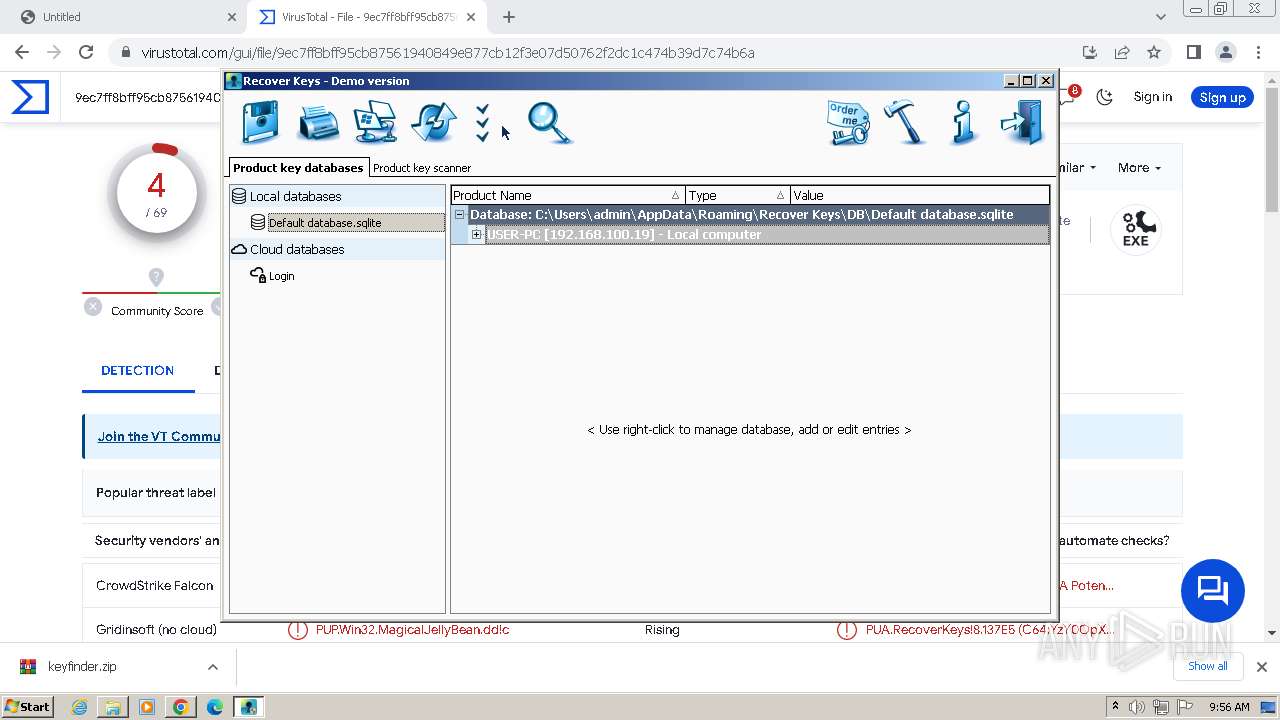This screenshot has width=1280, height=720.
Task: Click the VirusTotal logo
Action: point(30,97)
